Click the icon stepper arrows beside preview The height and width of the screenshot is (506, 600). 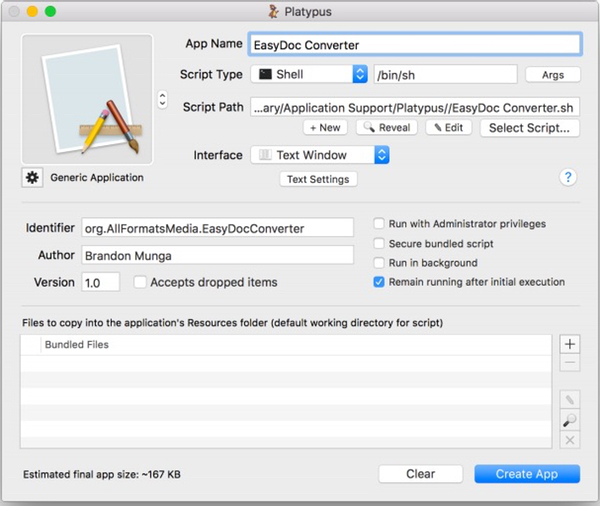[x=162, y=100]
